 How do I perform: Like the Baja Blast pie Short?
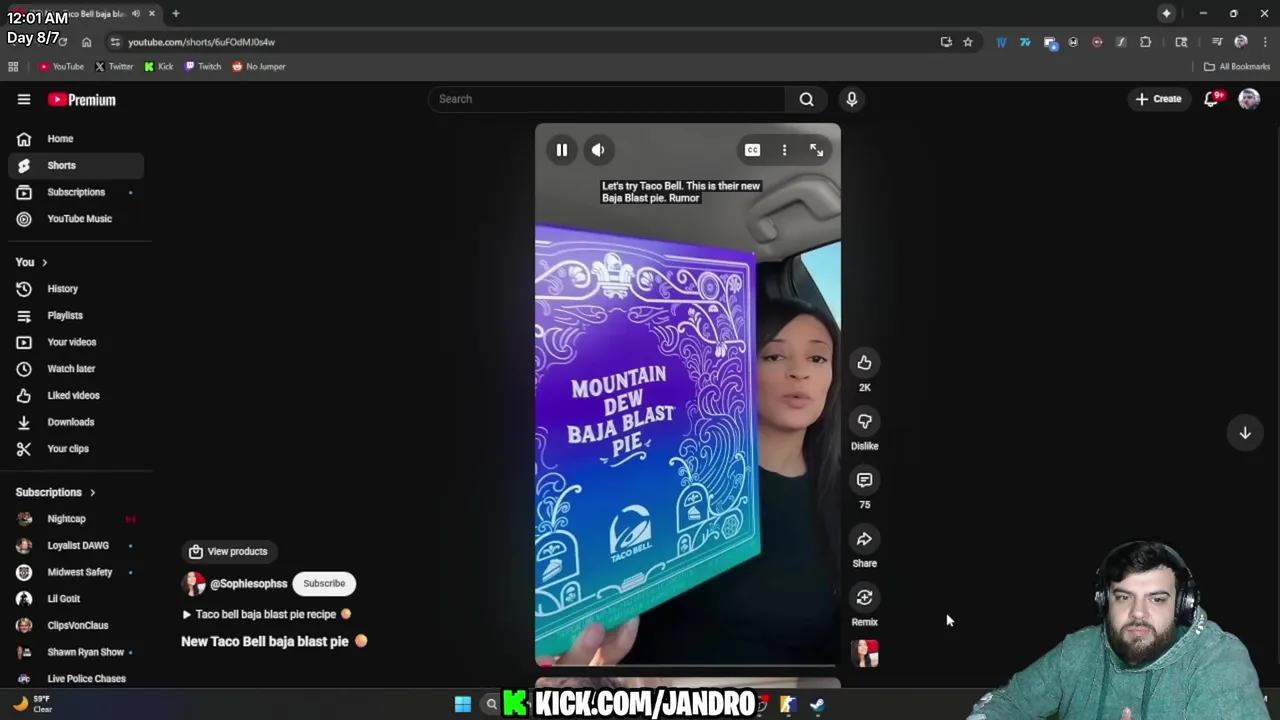864,363
